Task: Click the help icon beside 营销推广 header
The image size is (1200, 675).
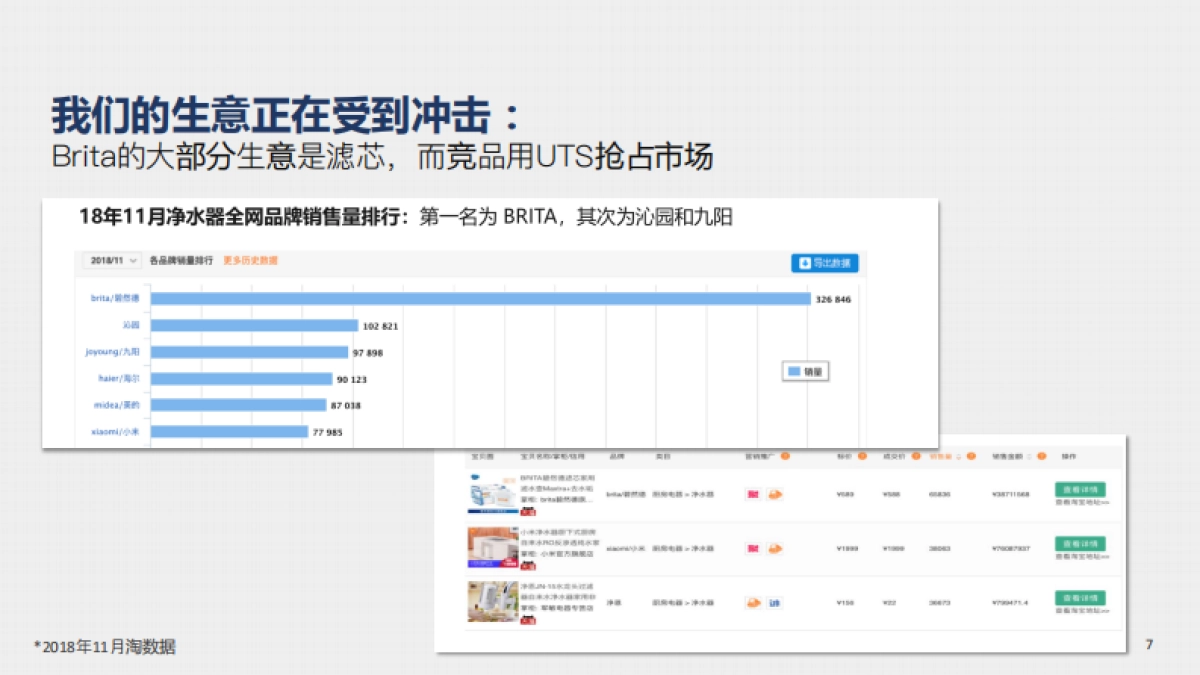Action: 783,458
